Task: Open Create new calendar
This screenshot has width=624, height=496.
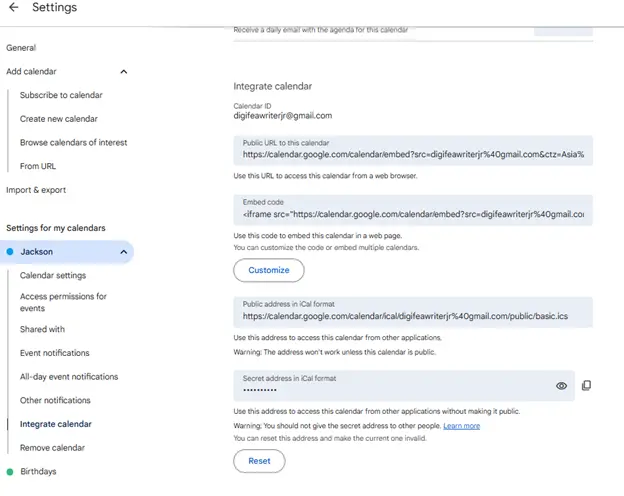Action: click(59, 119)
